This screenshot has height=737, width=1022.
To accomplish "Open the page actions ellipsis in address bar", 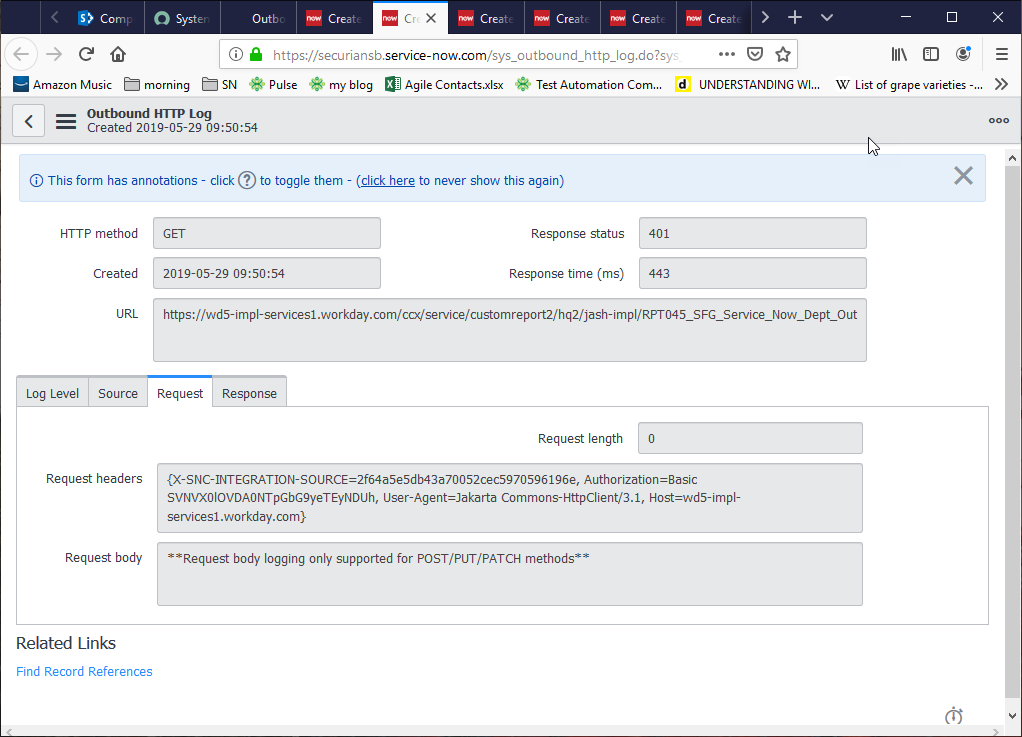I will 726,53.
